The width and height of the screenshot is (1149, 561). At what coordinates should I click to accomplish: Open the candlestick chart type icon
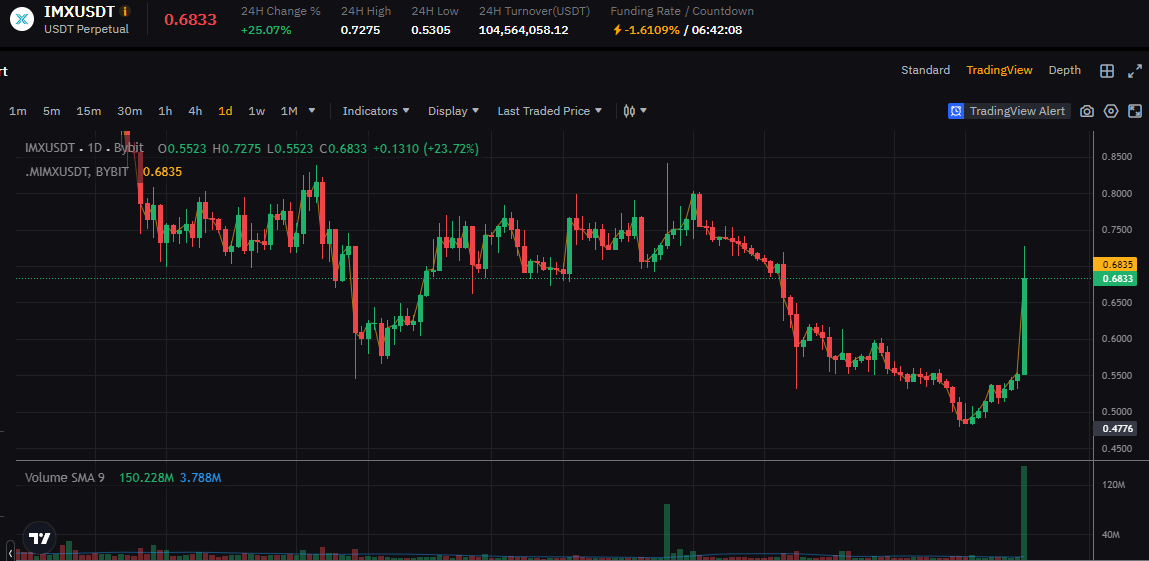click(629, 111)
